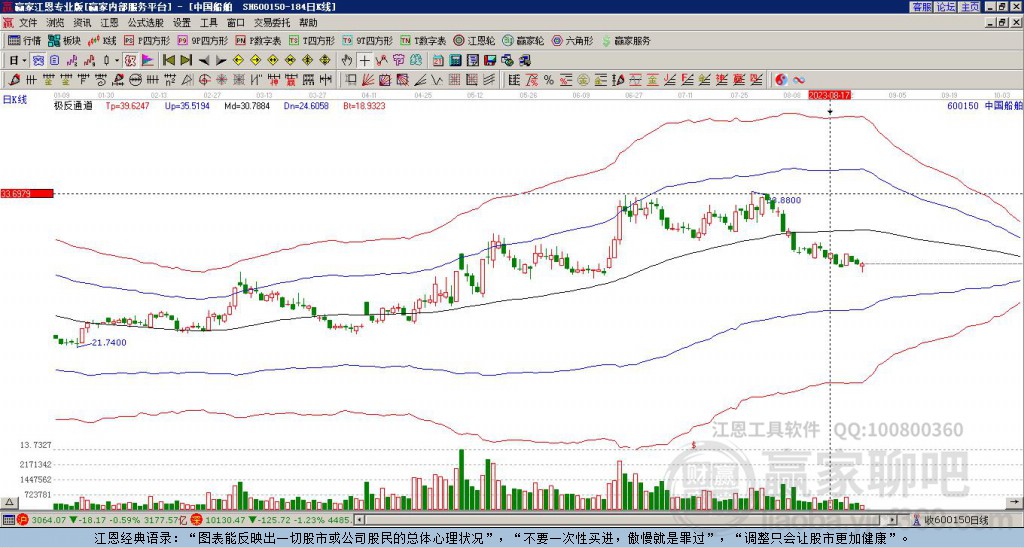Select the hand pan tool
This screenshot has height=548, width=1024.
pyautogui.click(x=347, y=61)
